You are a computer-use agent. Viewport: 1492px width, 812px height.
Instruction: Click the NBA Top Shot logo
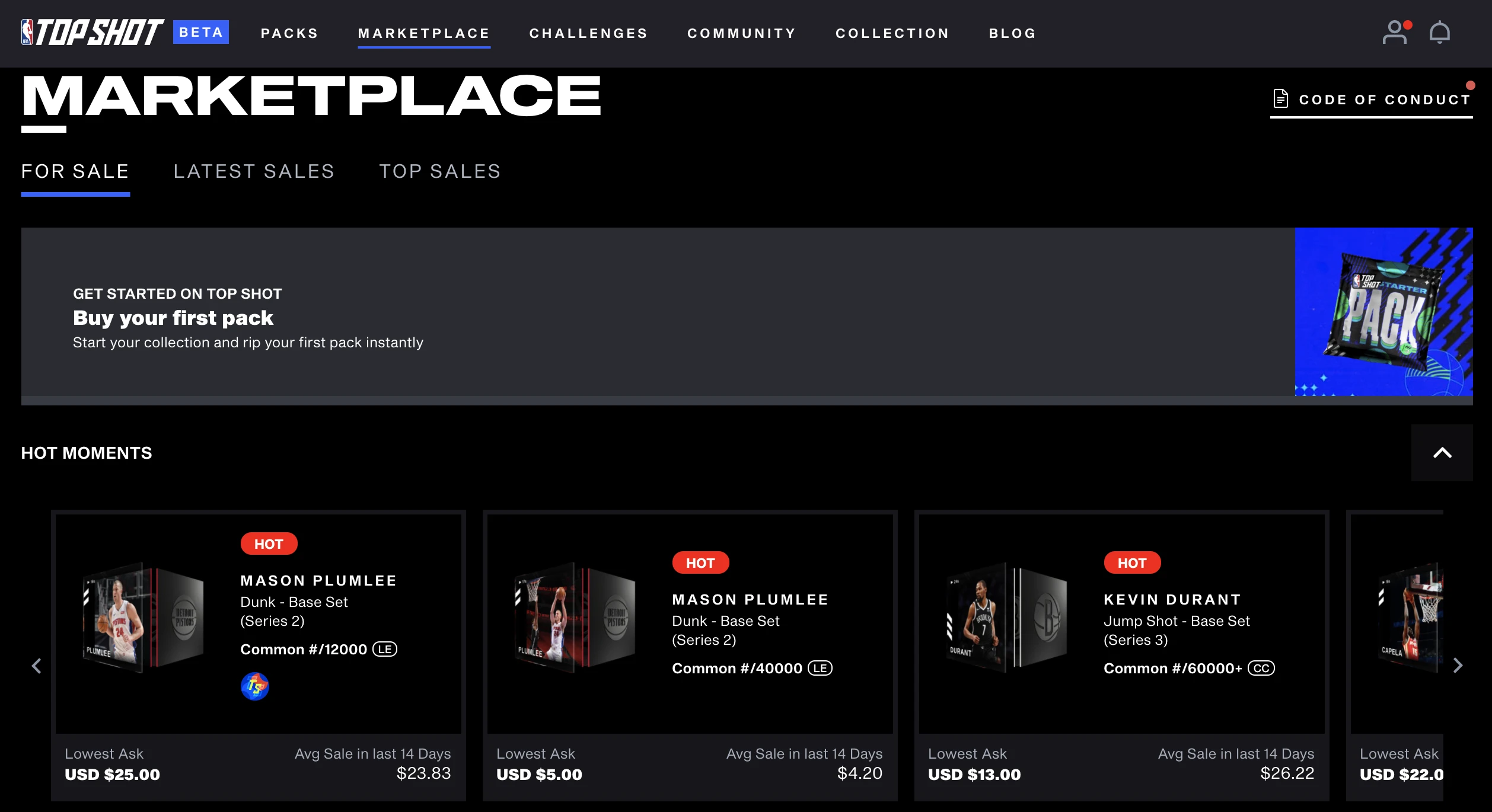click(93, 33)
